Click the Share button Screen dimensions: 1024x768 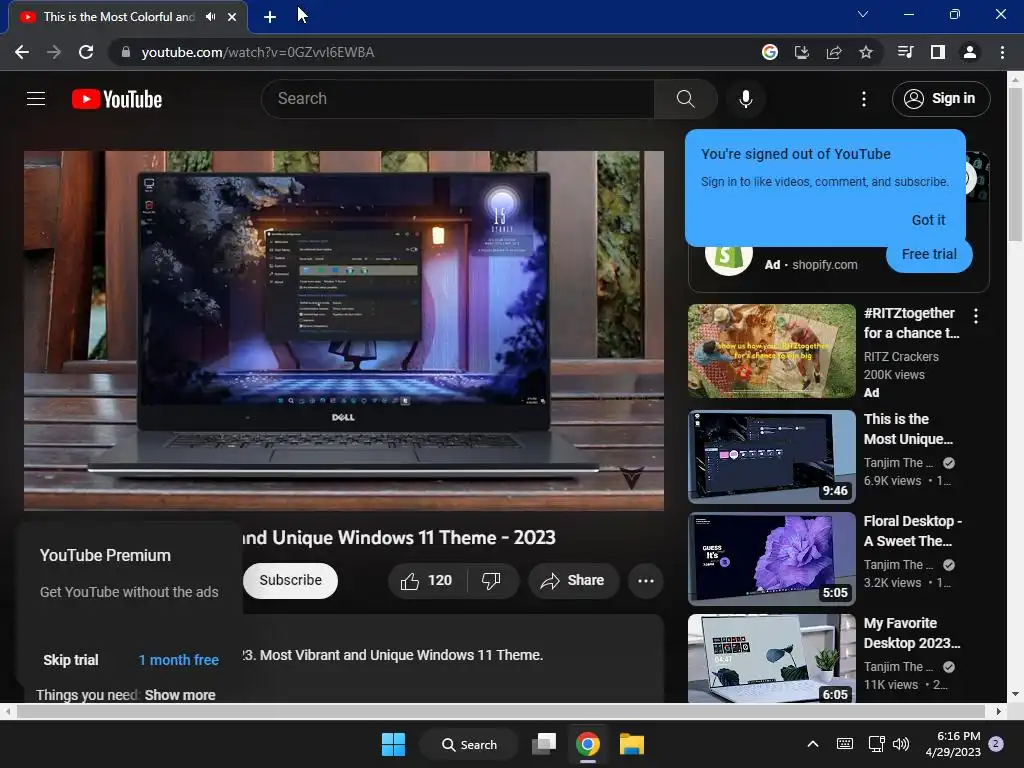tap(573, 581)
